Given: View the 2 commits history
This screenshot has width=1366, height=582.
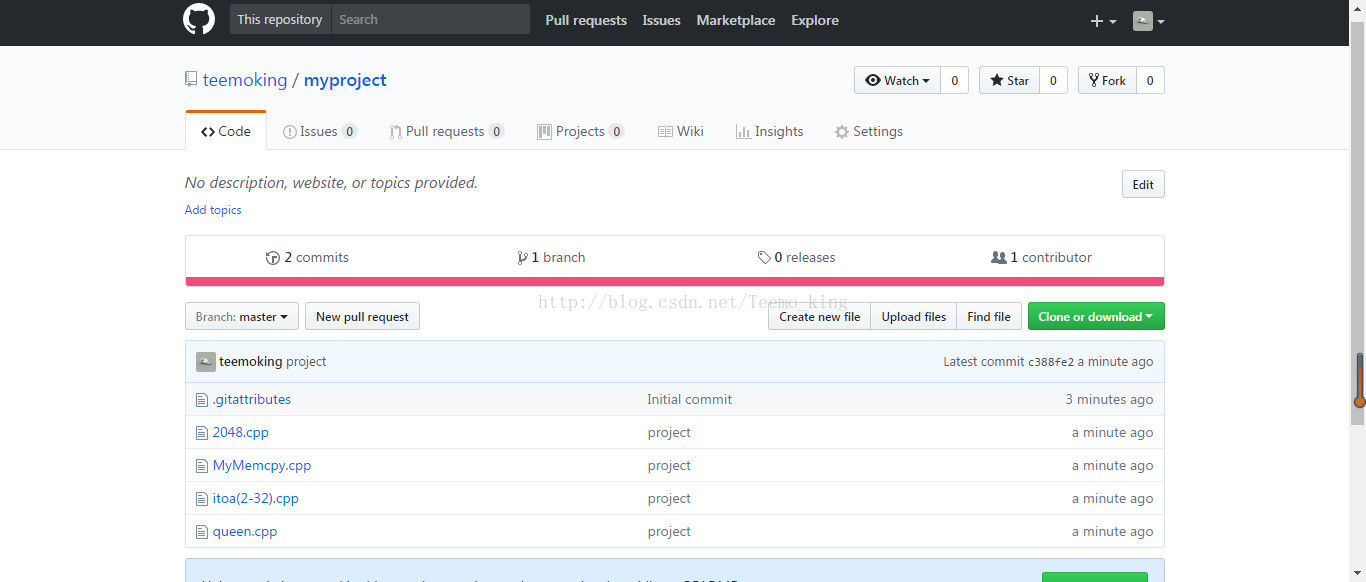Looking at the screenshot, I should (x=307, y=257).
